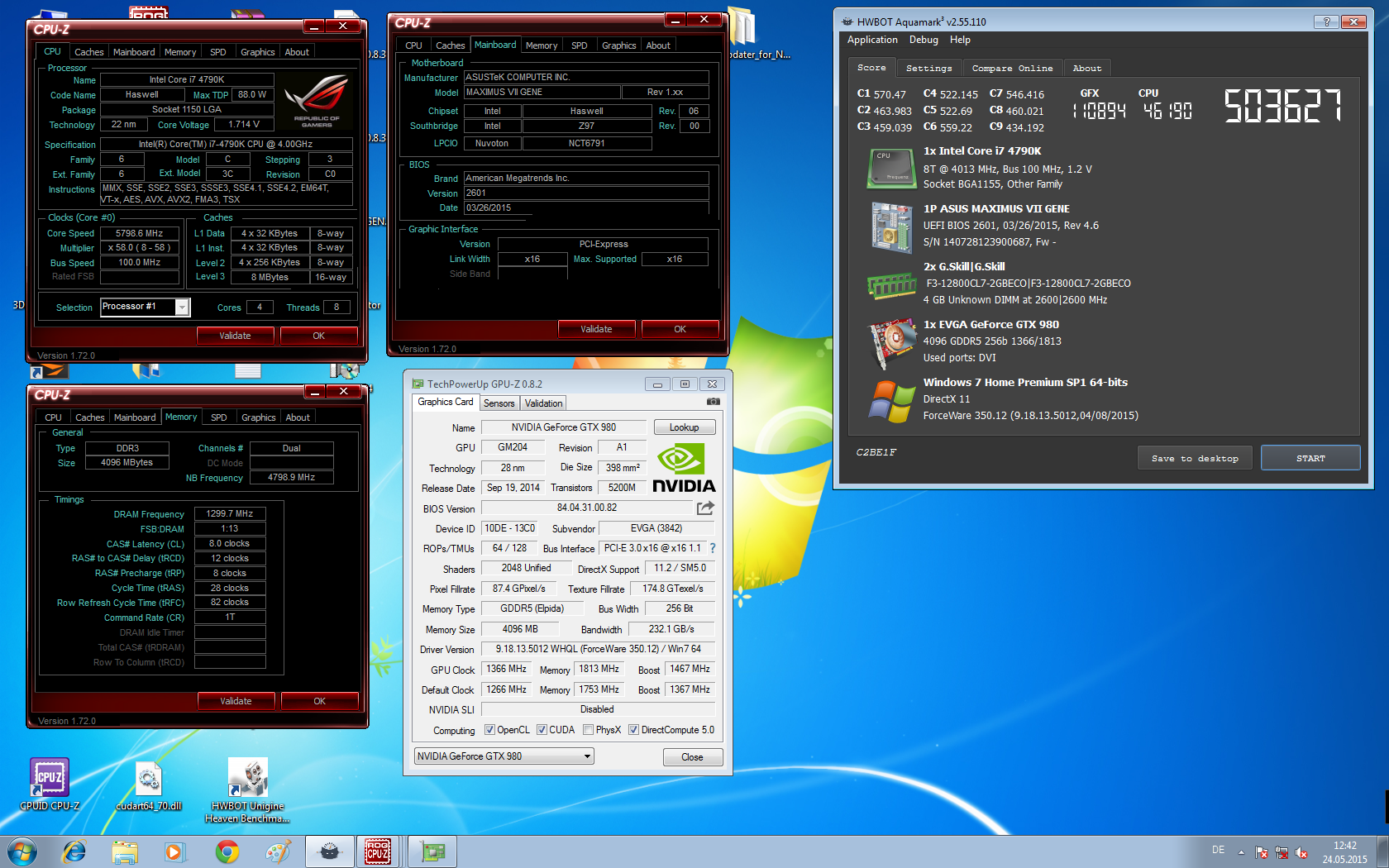The height and width of the screenshot is (868, 1389).
Task: Click the Aquamark total score 503627
Action: tap(1283, 106)
